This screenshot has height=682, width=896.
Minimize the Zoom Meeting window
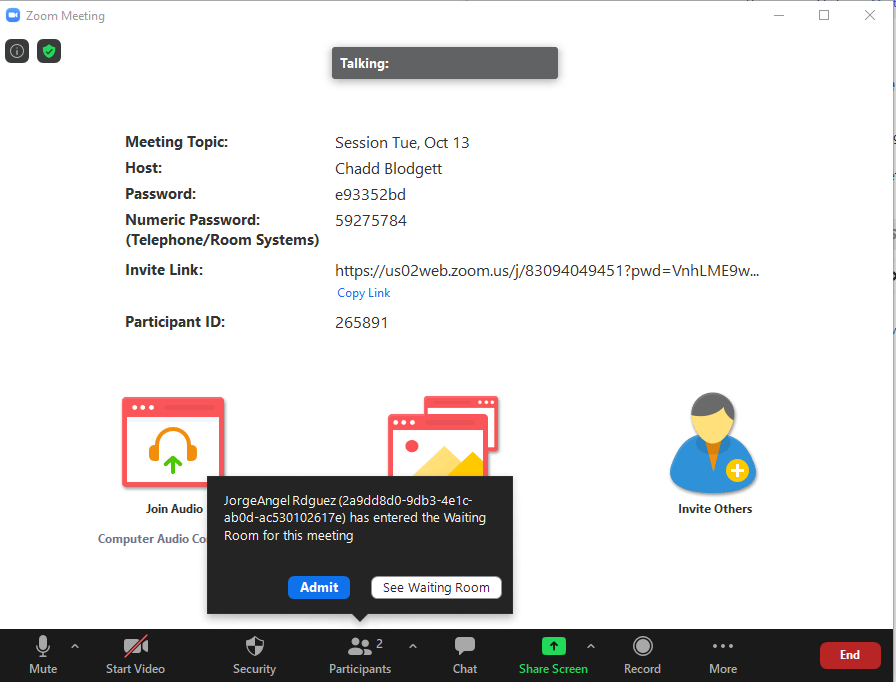pos(779,15)
